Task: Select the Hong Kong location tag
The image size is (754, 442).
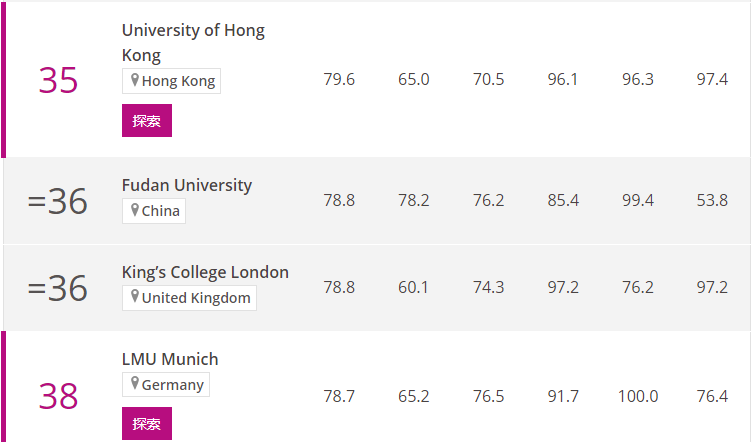Action: [171, 81]
